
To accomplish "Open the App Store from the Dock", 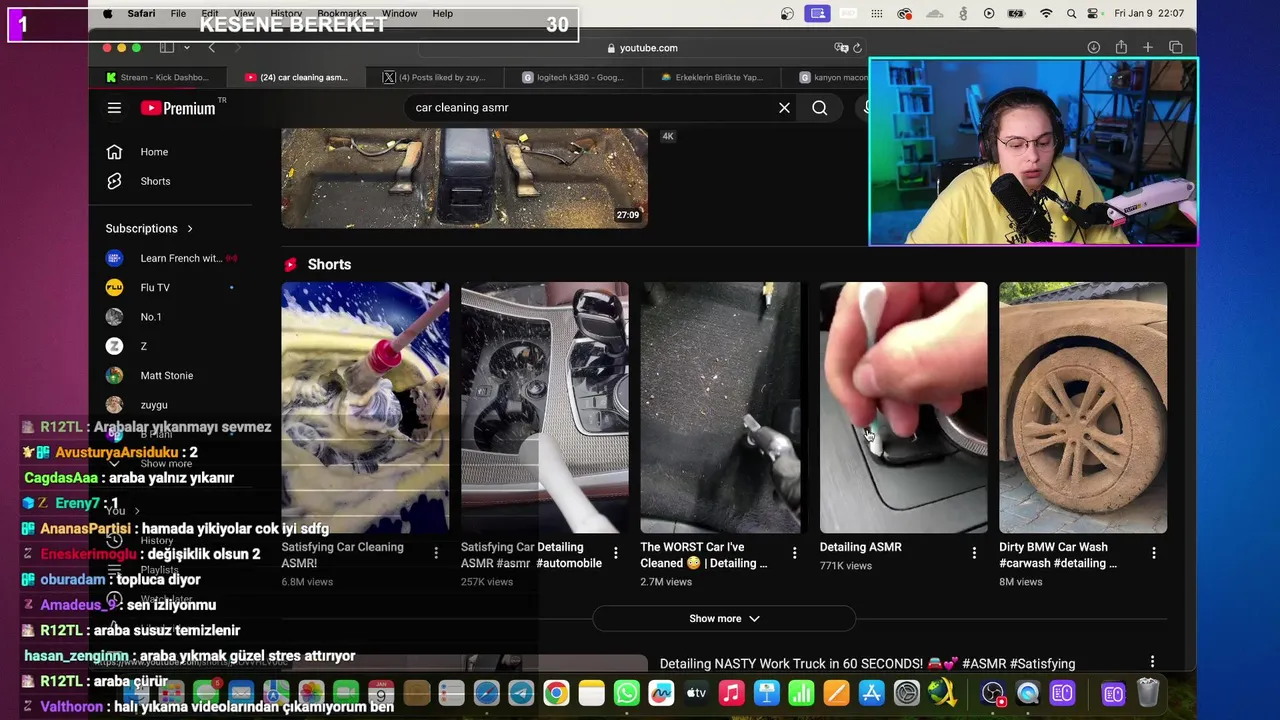I will (x=871, y=693).
